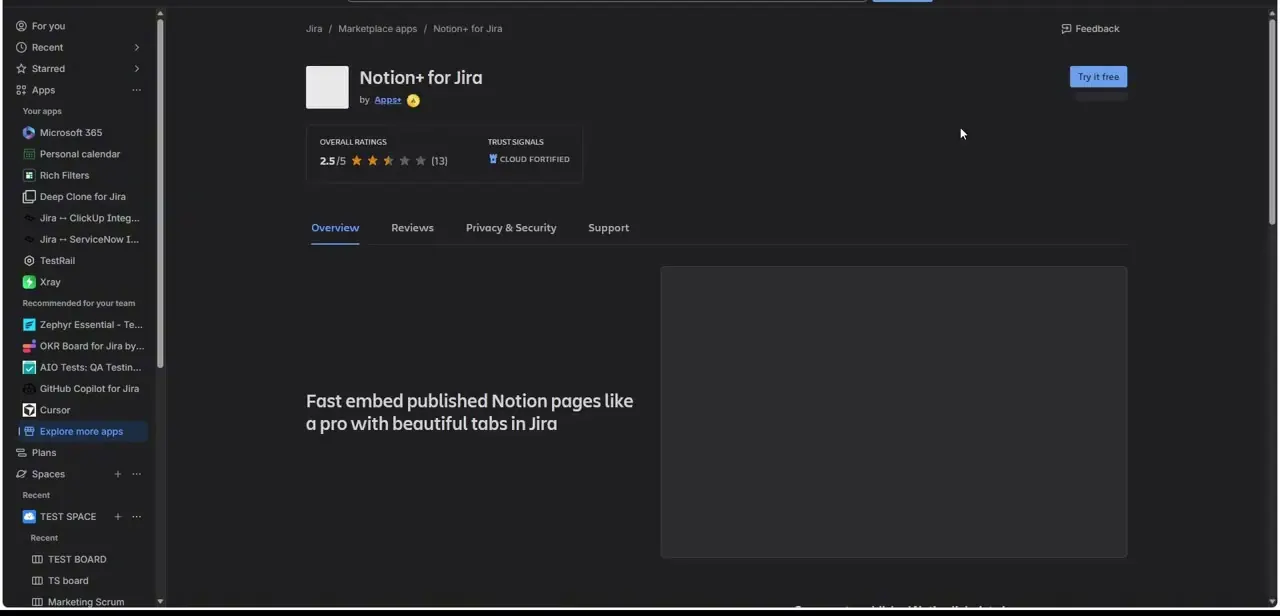1280x616 pixels.
Task: Open GitHub Copilot for Jira icon
Action: 29,389
